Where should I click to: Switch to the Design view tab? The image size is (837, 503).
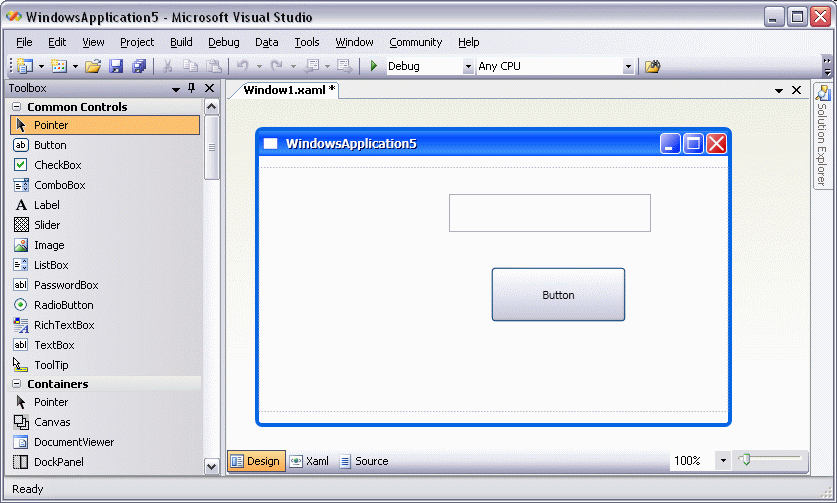(x=257, y=461)
